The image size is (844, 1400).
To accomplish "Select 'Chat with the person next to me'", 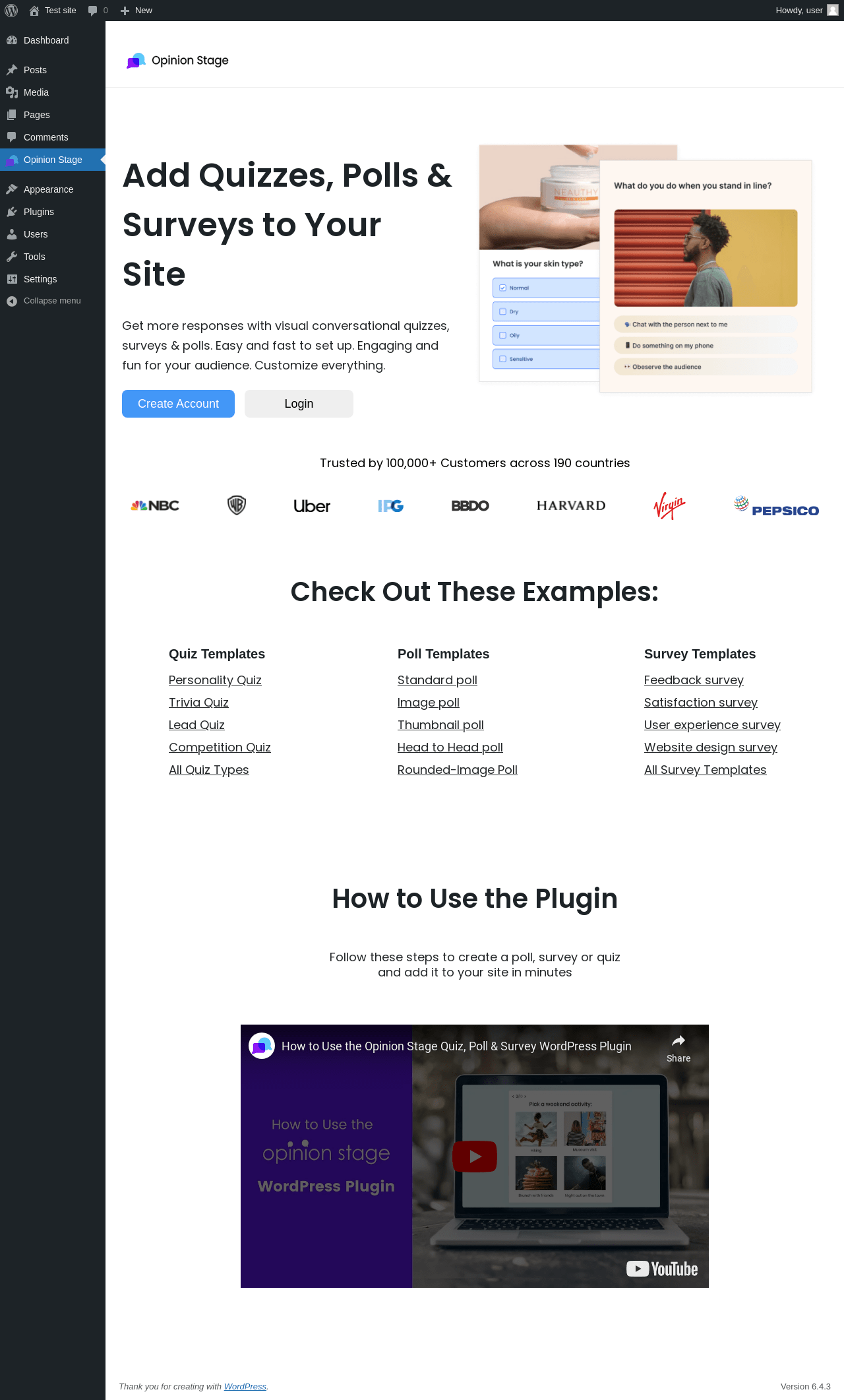I will click(x=706, y=325).
